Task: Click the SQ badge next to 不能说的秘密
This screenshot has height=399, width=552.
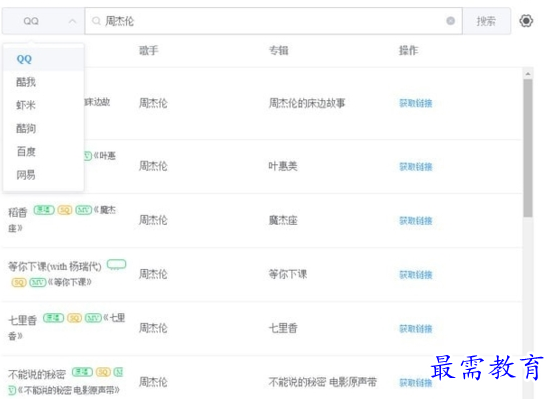Action: [x=103, y=372]
